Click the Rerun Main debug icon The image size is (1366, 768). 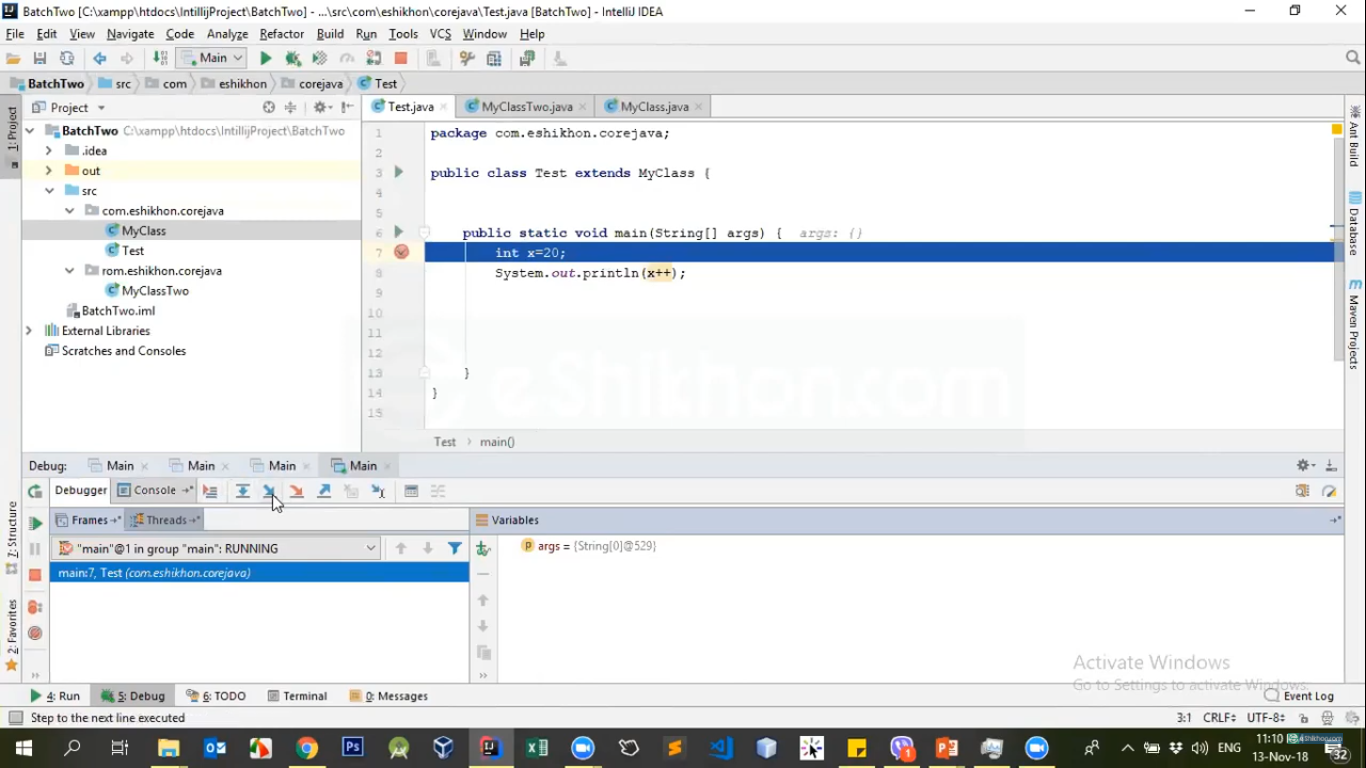[x=35, y=491]
